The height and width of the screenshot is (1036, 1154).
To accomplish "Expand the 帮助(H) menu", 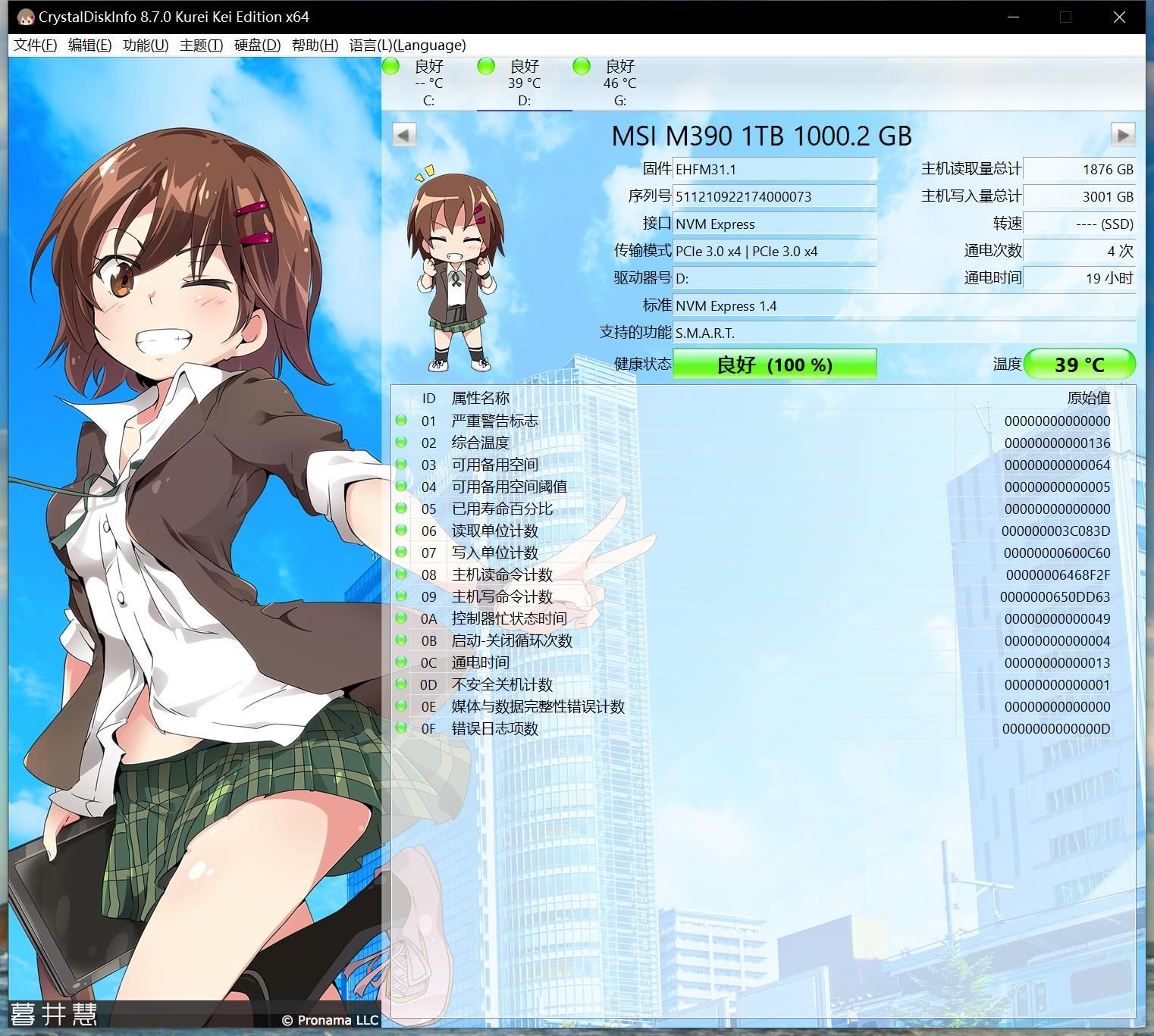I will point(315,45).
